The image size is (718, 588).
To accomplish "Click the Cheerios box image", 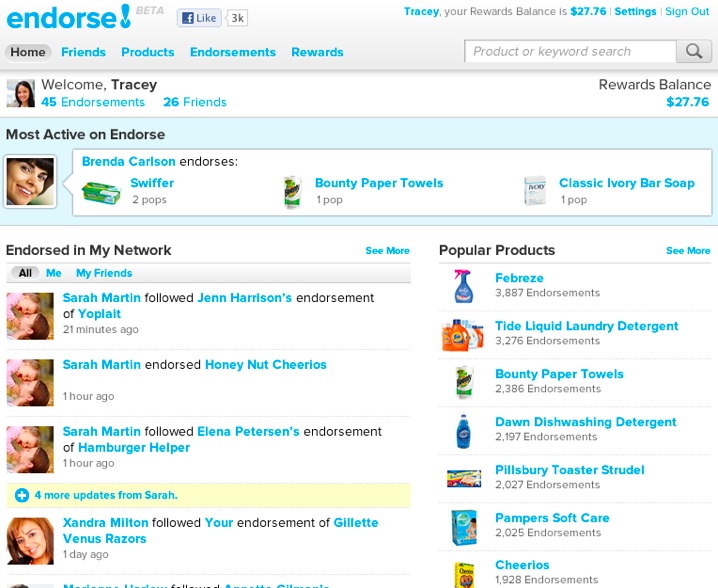I will (x=464, y=575).
